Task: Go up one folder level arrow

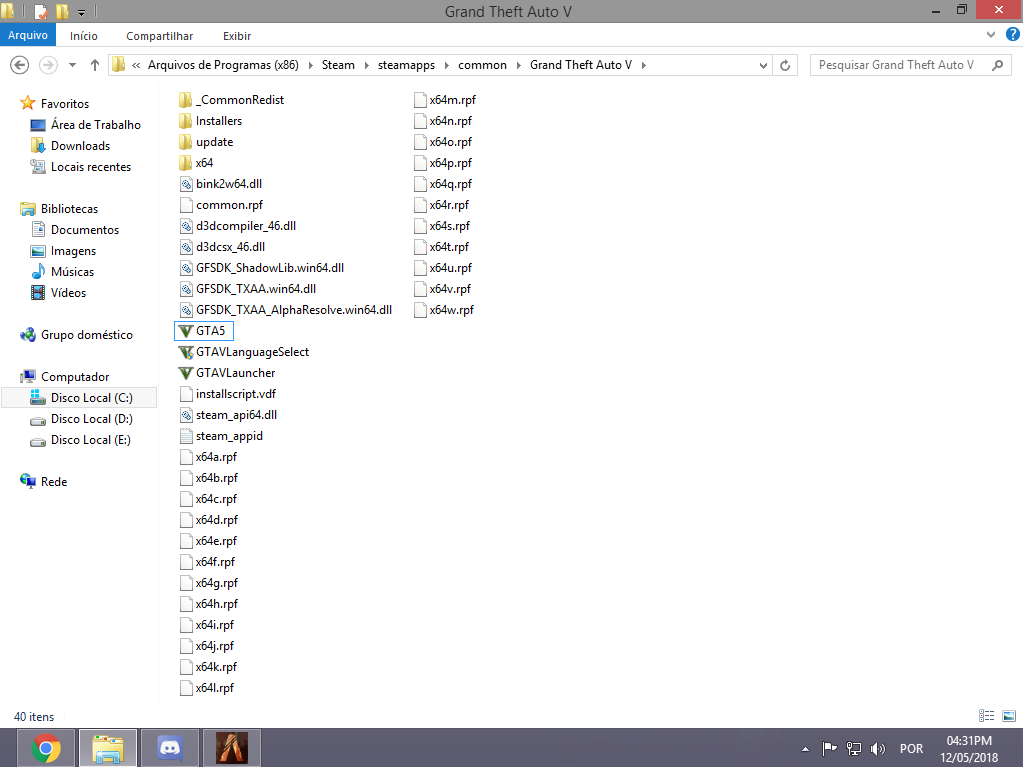Action: 95,65
